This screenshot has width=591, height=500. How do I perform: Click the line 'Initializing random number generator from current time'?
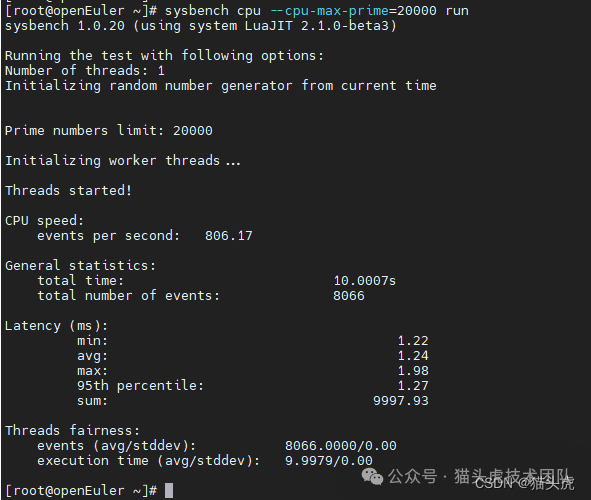point(221,86)
